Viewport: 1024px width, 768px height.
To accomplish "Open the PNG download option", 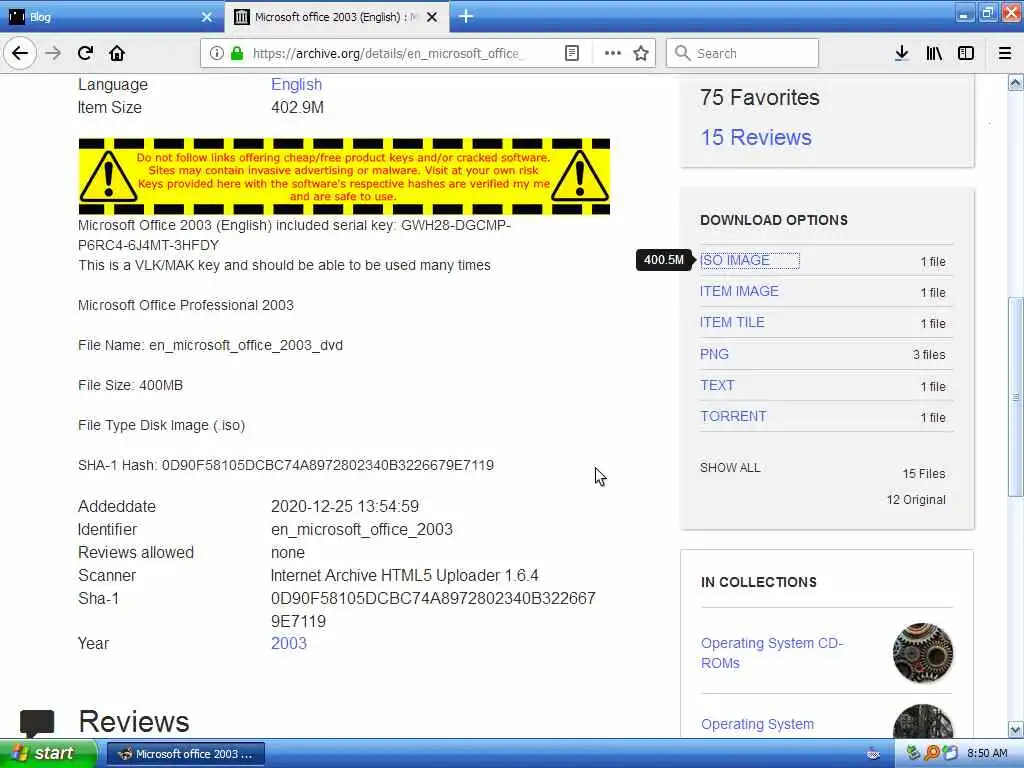I will coord(714,354).
